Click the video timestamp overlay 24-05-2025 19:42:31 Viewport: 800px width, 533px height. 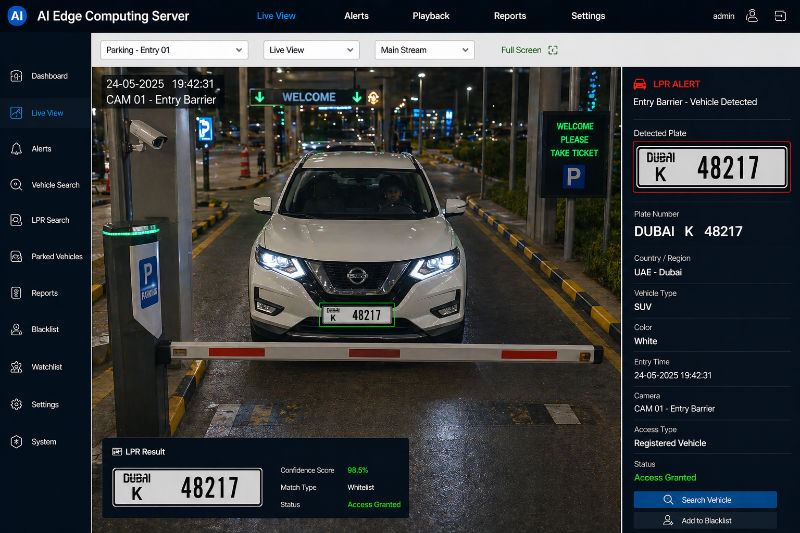160,84
